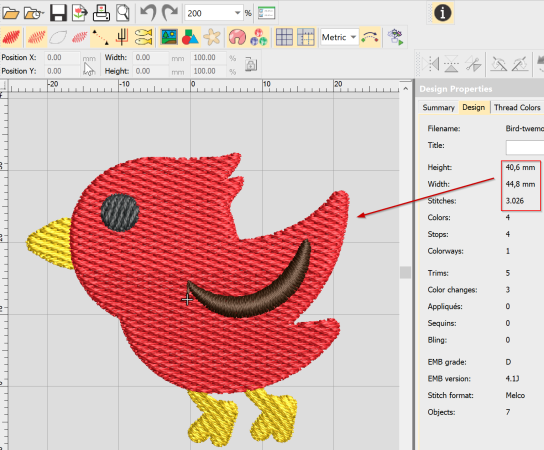This screenshot has height=450, width=544.
Task: Toggle the TrueView red leaf icon
Action: (x=11, y=37)
